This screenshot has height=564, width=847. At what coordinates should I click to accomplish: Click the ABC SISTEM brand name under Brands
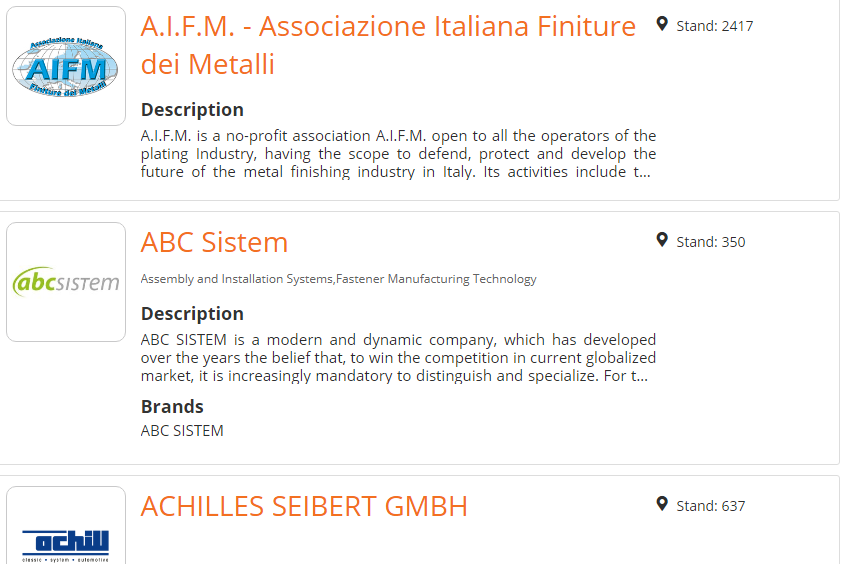coord(182,431)
